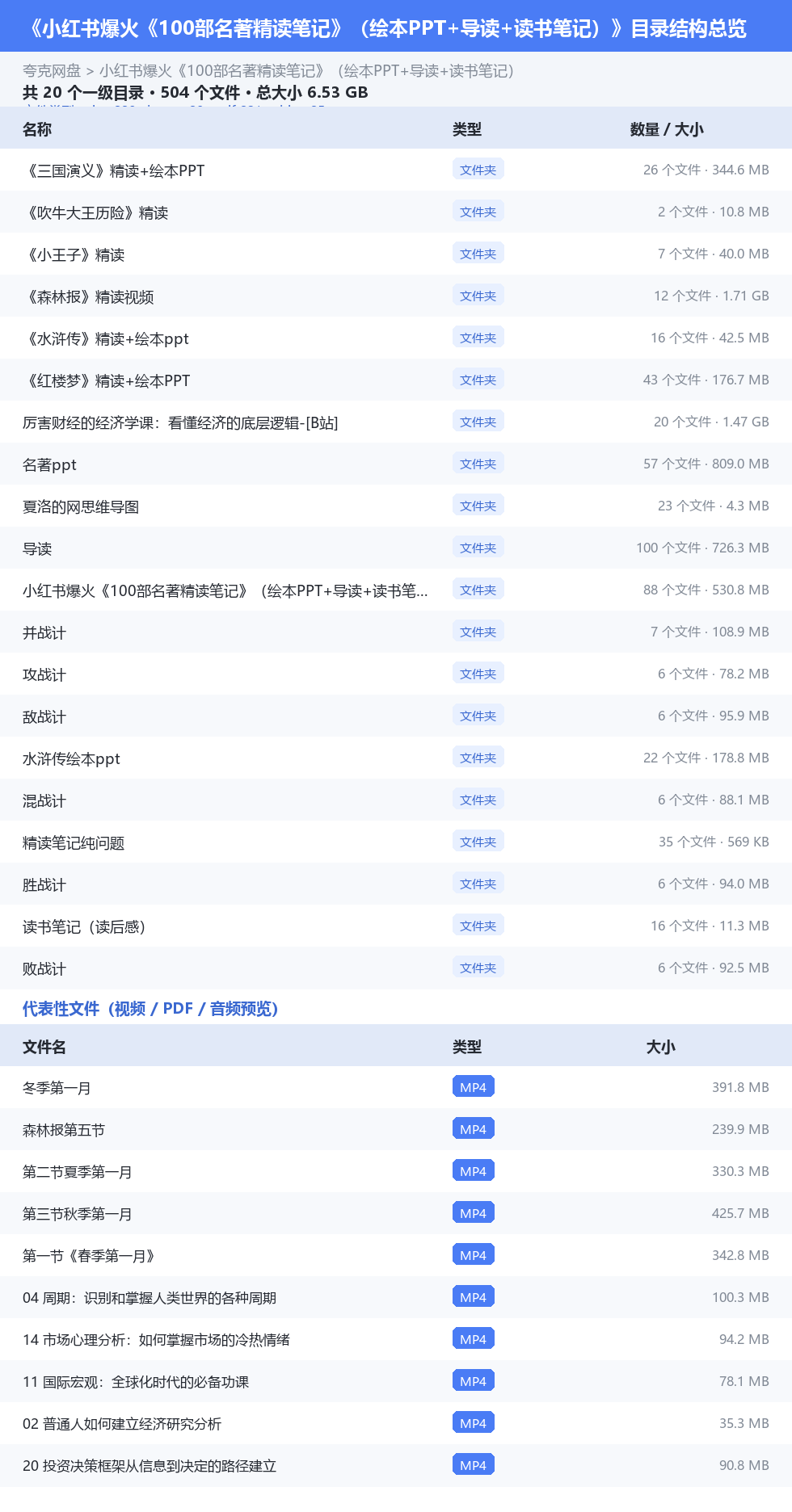Open video file 第三节秋季第一月
Image resolution: width=792 pixels, height=1512 pixels.
78,1214
